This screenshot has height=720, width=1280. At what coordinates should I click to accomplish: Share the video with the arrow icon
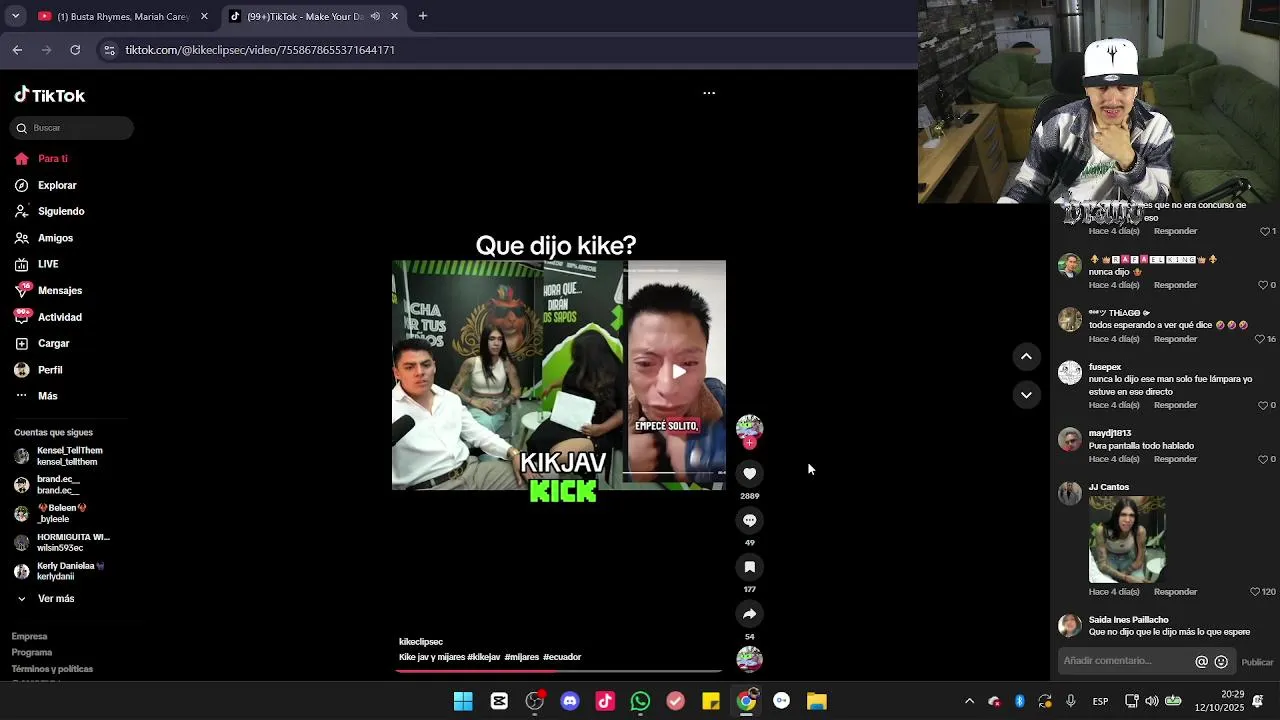(x=749, y=614)
